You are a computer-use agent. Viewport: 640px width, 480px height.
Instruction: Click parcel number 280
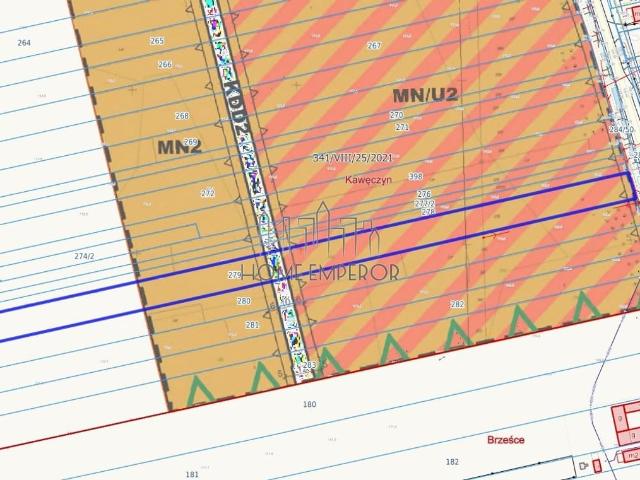tap(243, 300)
